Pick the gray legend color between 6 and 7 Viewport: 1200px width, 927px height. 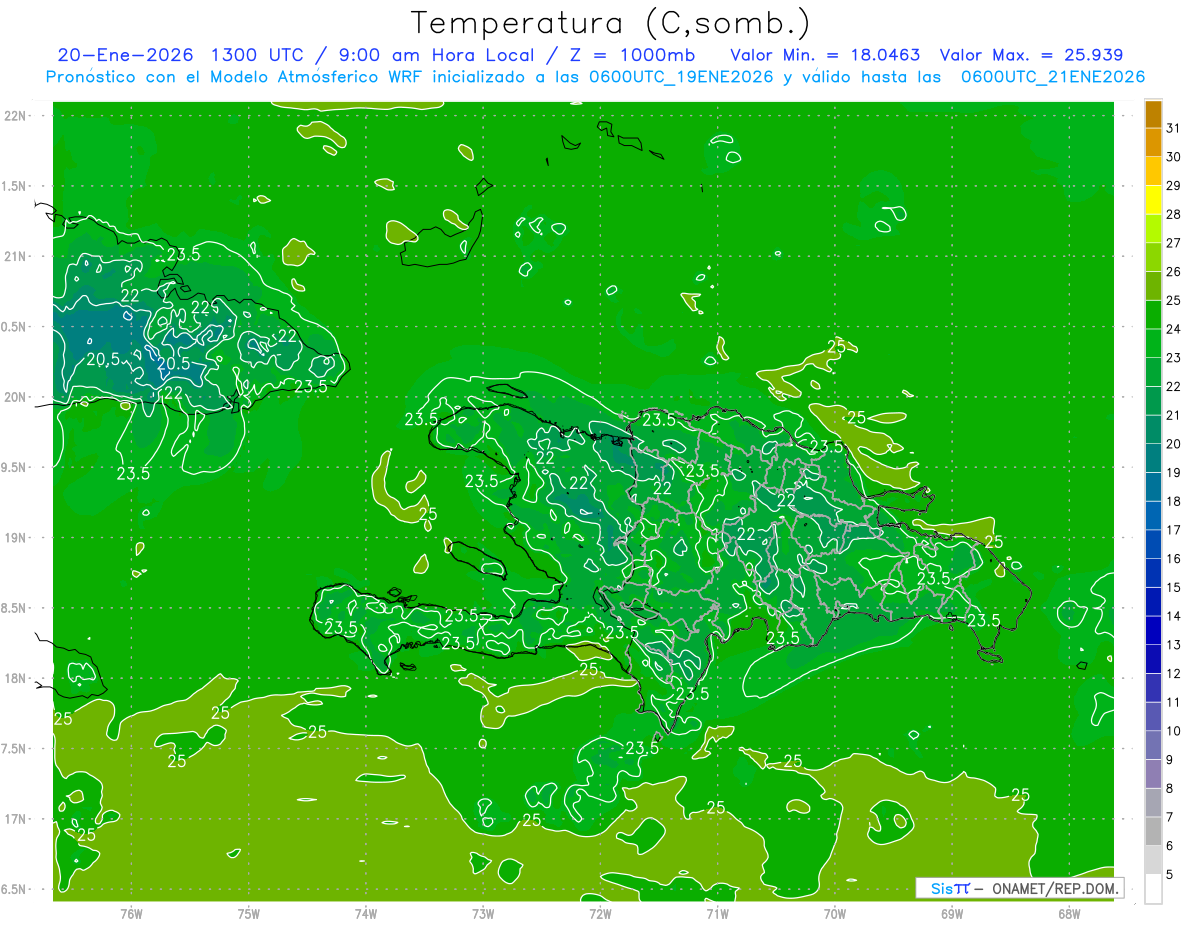[x=1153, y=831]
